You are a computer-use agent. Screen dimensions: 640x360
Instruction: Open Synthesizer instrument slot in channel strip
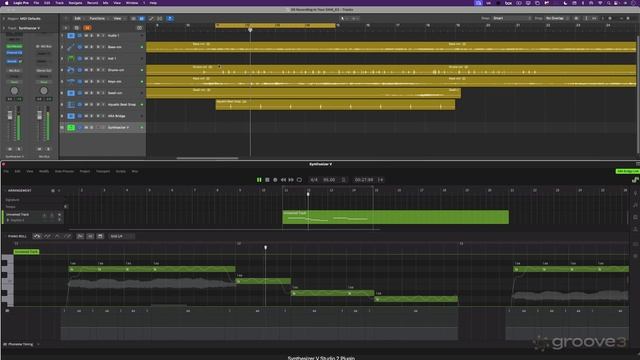coord(14,47)
